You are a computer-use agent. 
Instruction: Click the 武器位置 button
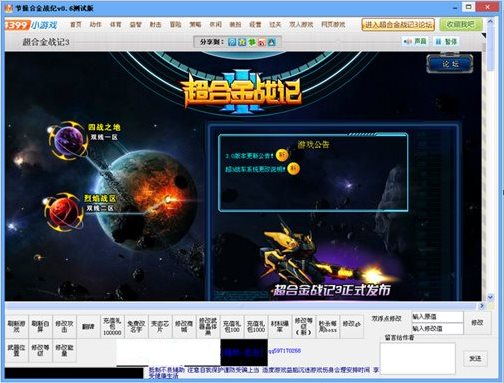click(x=16, y=351)
